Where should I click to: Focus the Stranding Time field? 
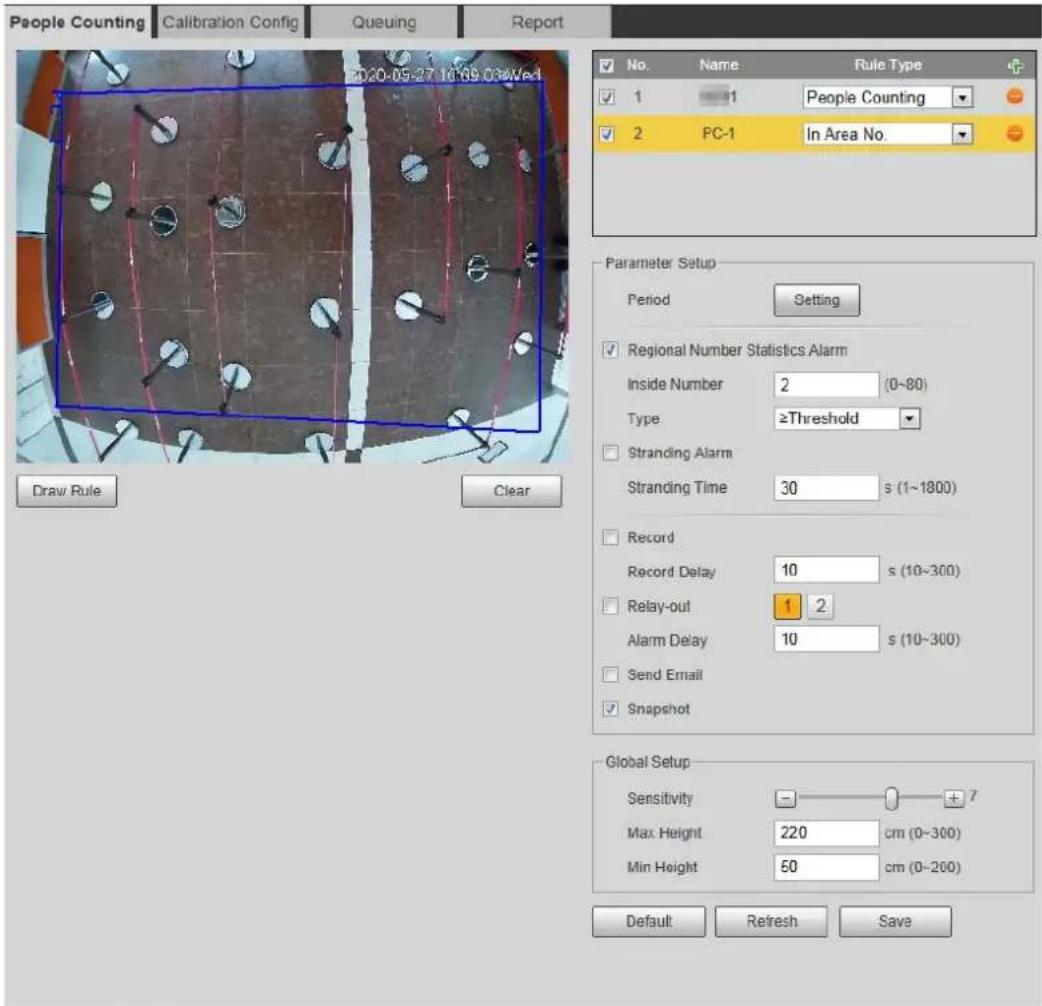[x=826, y=488]
